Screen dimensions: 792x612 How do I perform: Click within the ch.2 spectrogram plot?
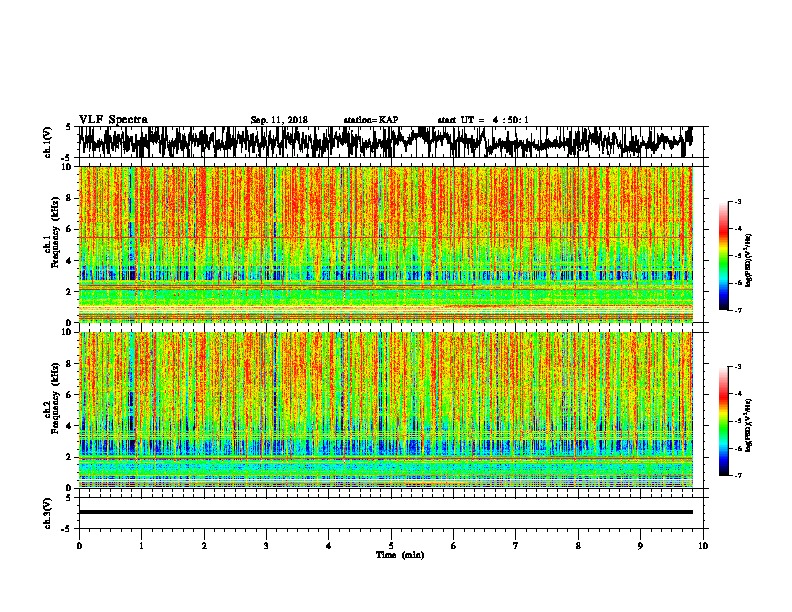[x=386, y=410]
